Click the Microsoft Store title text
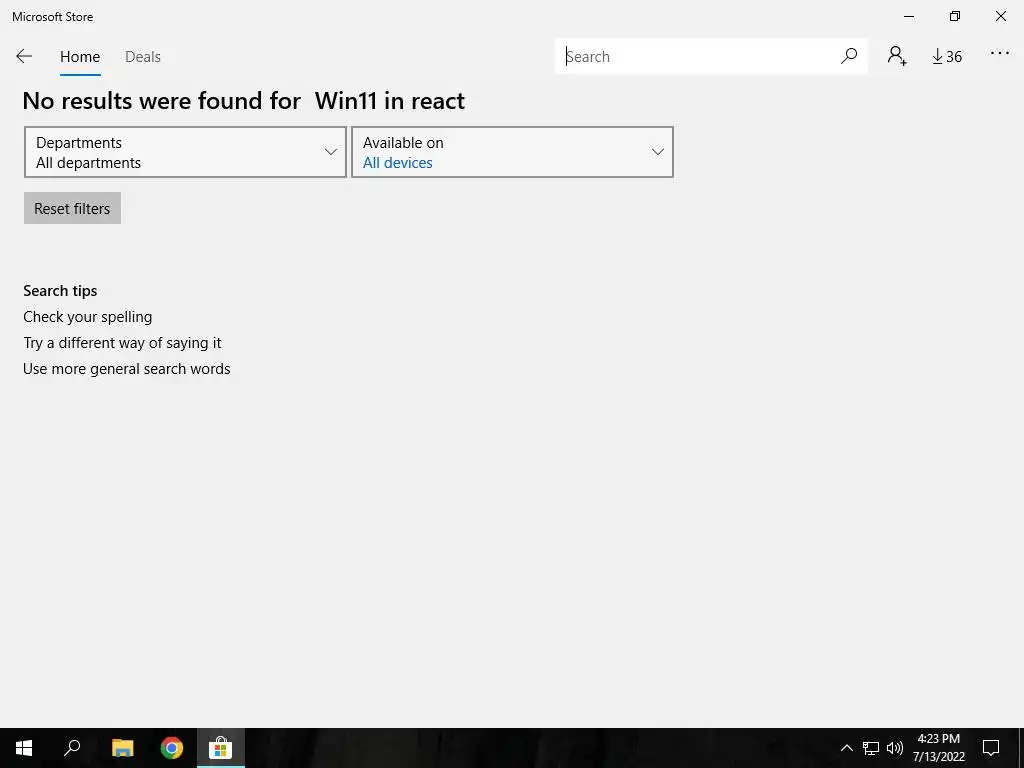This screenshot has height=768, width=1024. [52, 17]
